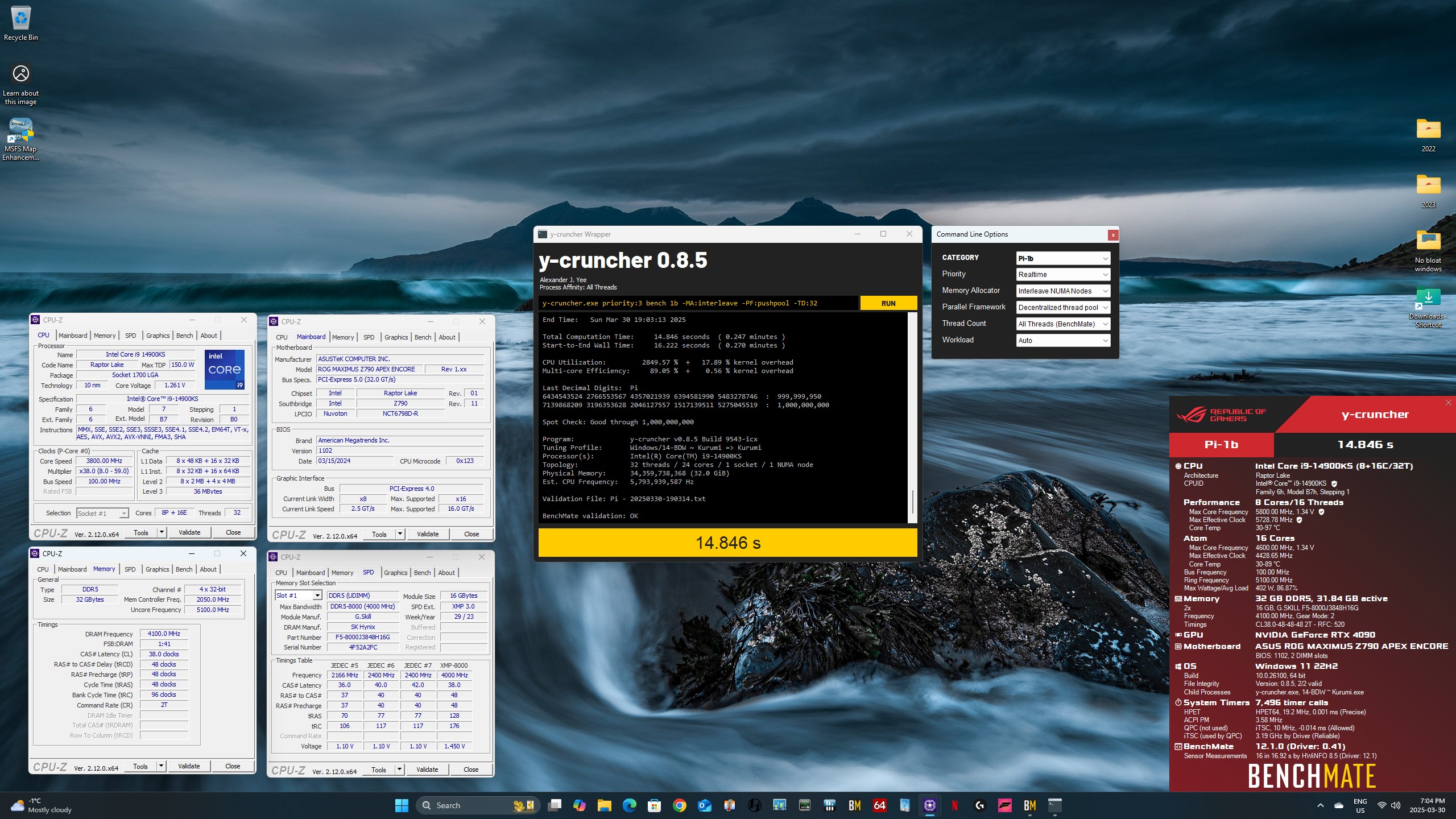This screenshot has height=819, width=1456.
Task: Open Logitech G HUB from the taskbar
Action: pos(980,805)
